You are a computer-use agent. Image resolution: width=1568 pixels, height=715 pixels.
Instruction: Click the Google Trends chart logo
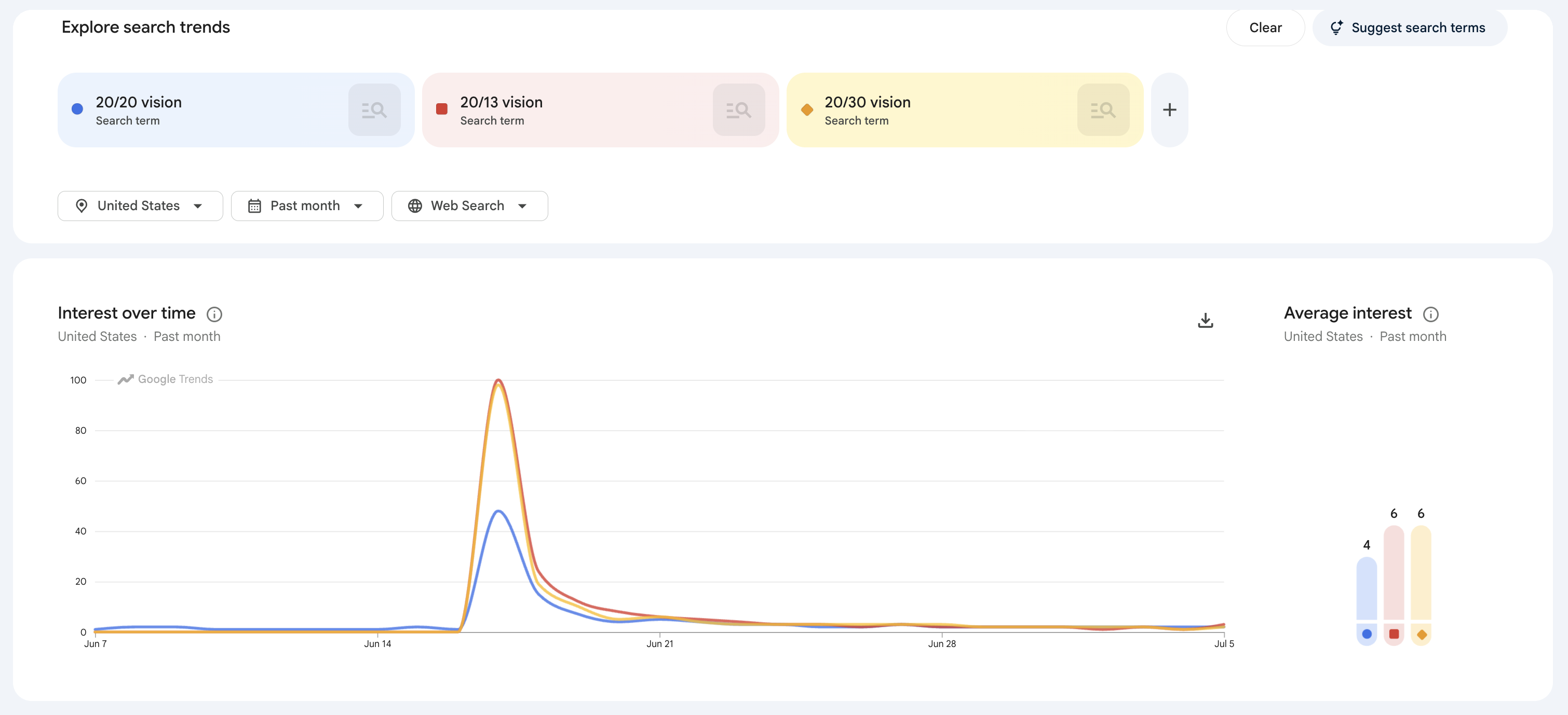pos(166,379)
